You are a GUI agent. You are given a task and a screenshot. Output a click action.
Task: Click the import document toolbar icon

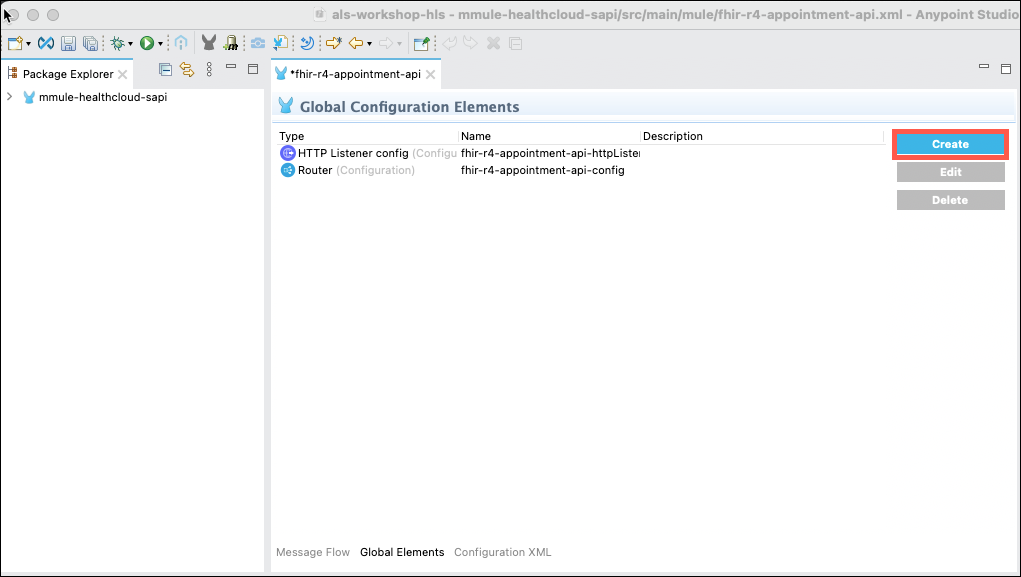pyautogui.click(x=281, y=44)
